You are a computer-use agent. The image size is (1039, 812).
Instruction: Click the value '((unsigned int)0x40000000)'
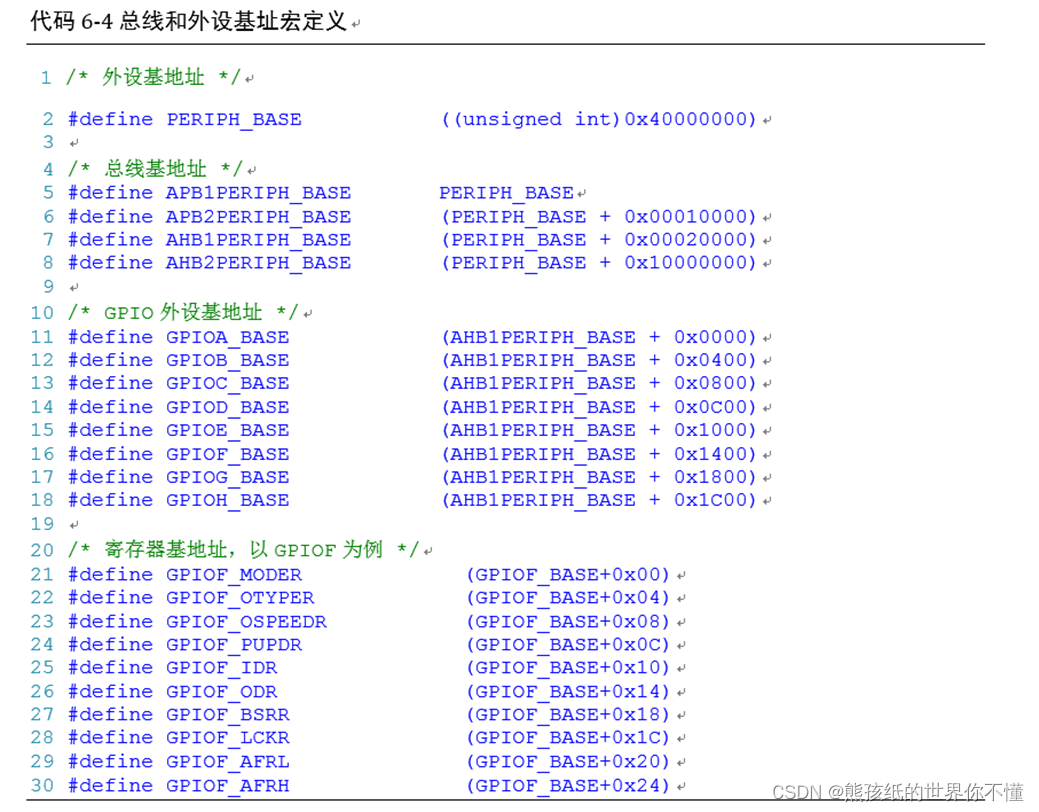pyautogui.click(x=598, y=120)
